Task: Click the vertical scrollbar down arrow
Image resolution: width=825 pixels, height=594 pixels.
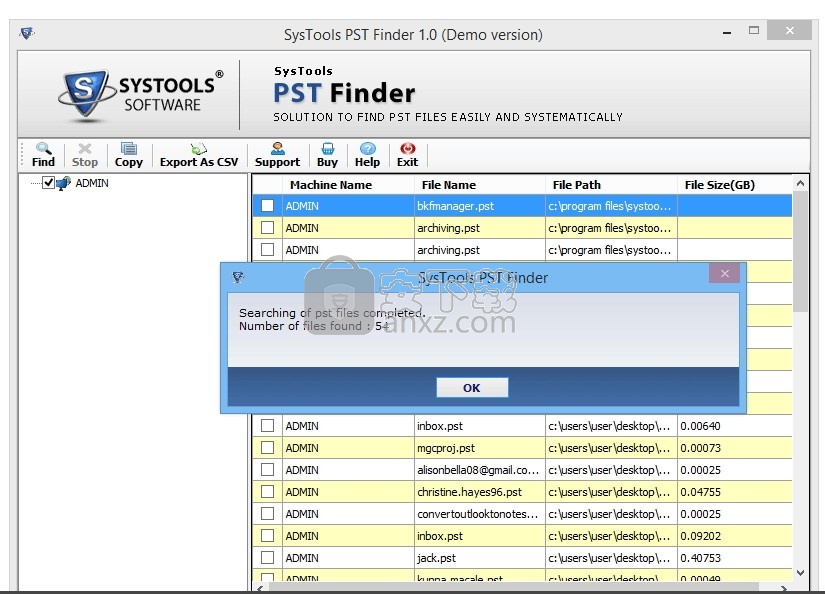Action: [x=800, y=573]
